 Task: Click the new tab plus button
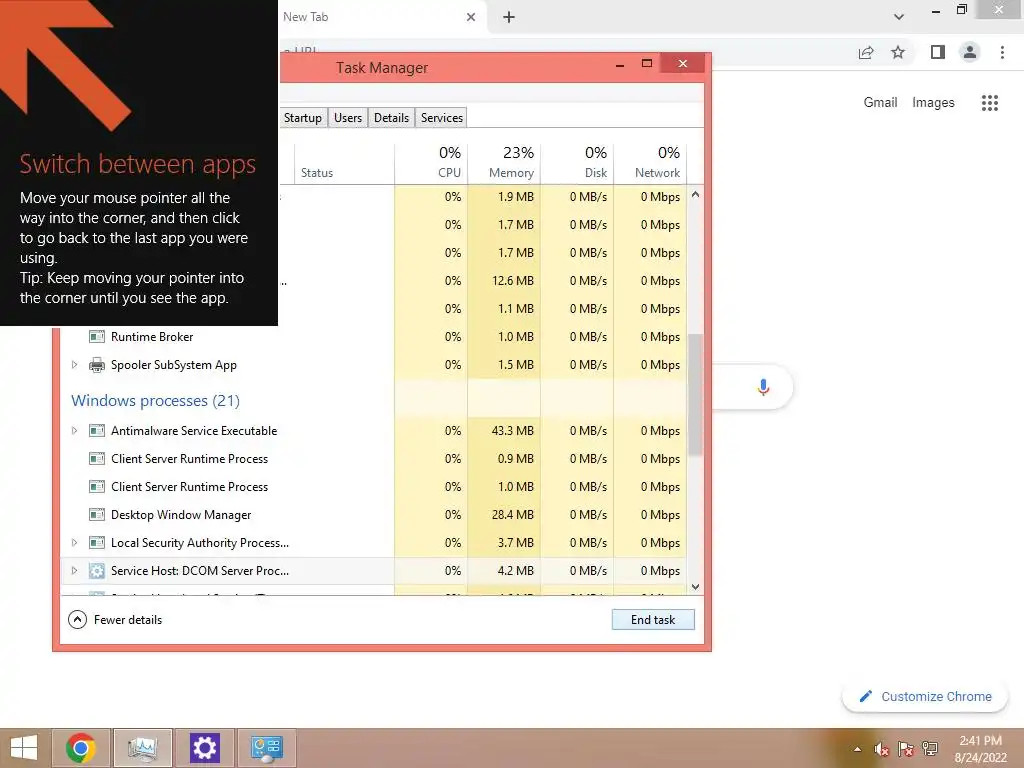509,17
